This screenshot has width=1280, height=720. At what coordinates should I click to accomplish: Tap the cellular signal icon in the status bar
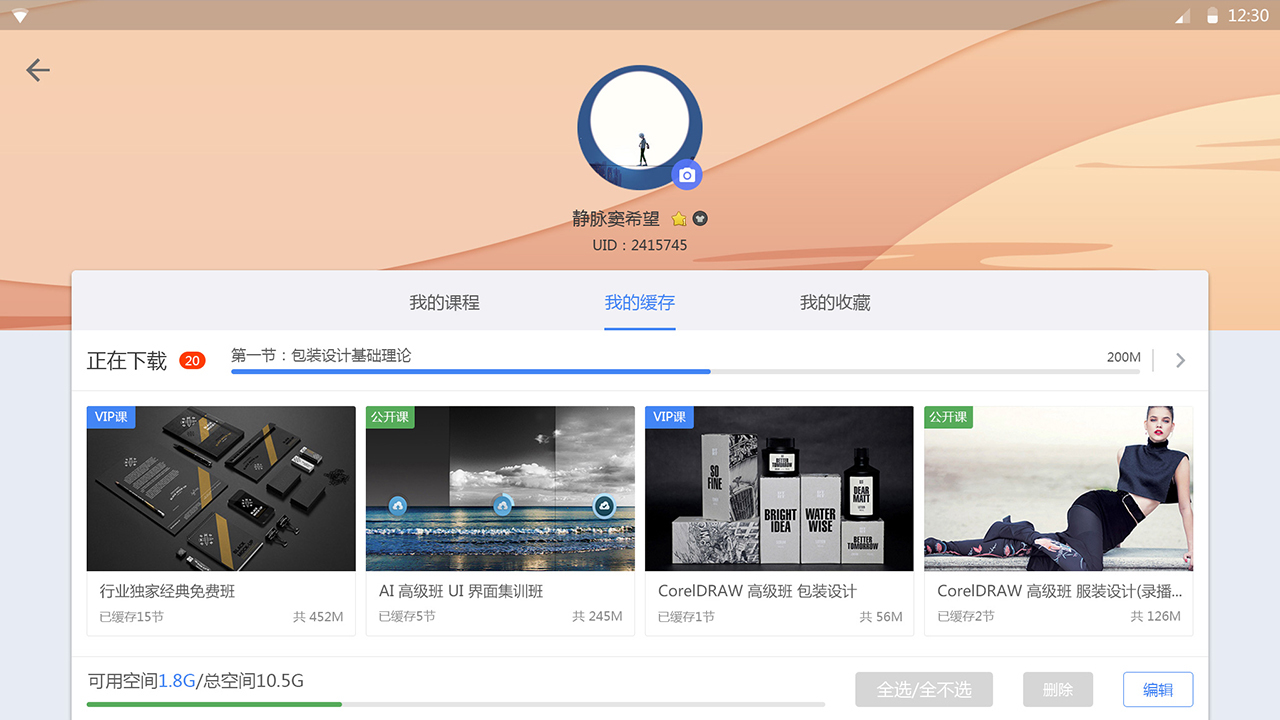pyautogui.click(x=1183, y=16)
